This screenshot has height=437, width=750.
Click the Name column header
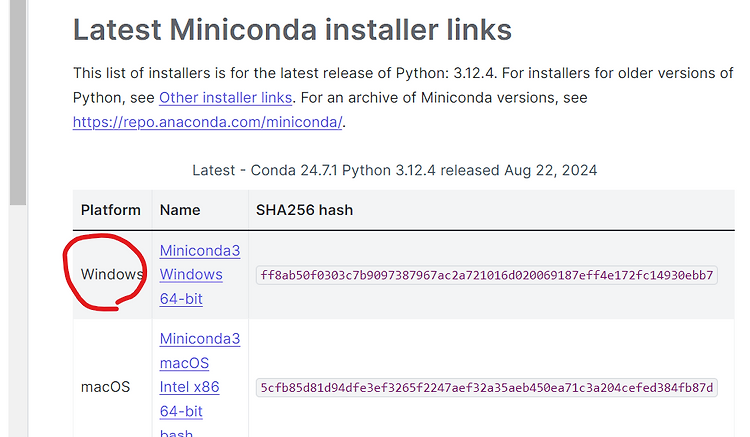pos(180,210)
